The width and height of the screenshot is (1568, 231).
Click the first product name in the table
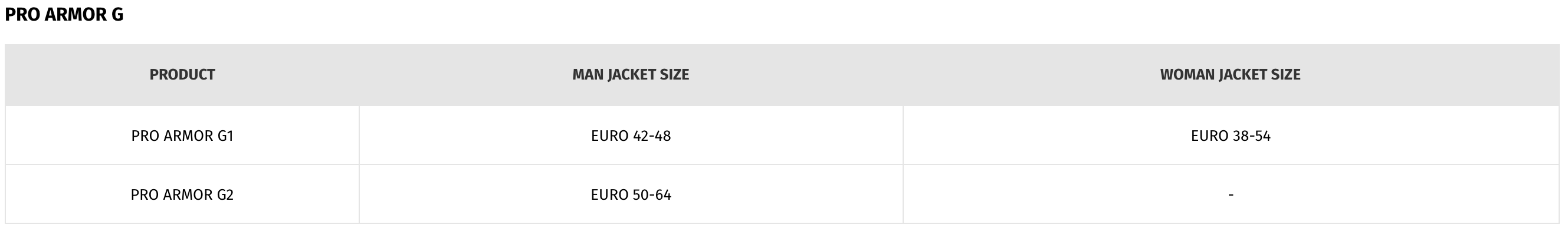coord(182,136)
